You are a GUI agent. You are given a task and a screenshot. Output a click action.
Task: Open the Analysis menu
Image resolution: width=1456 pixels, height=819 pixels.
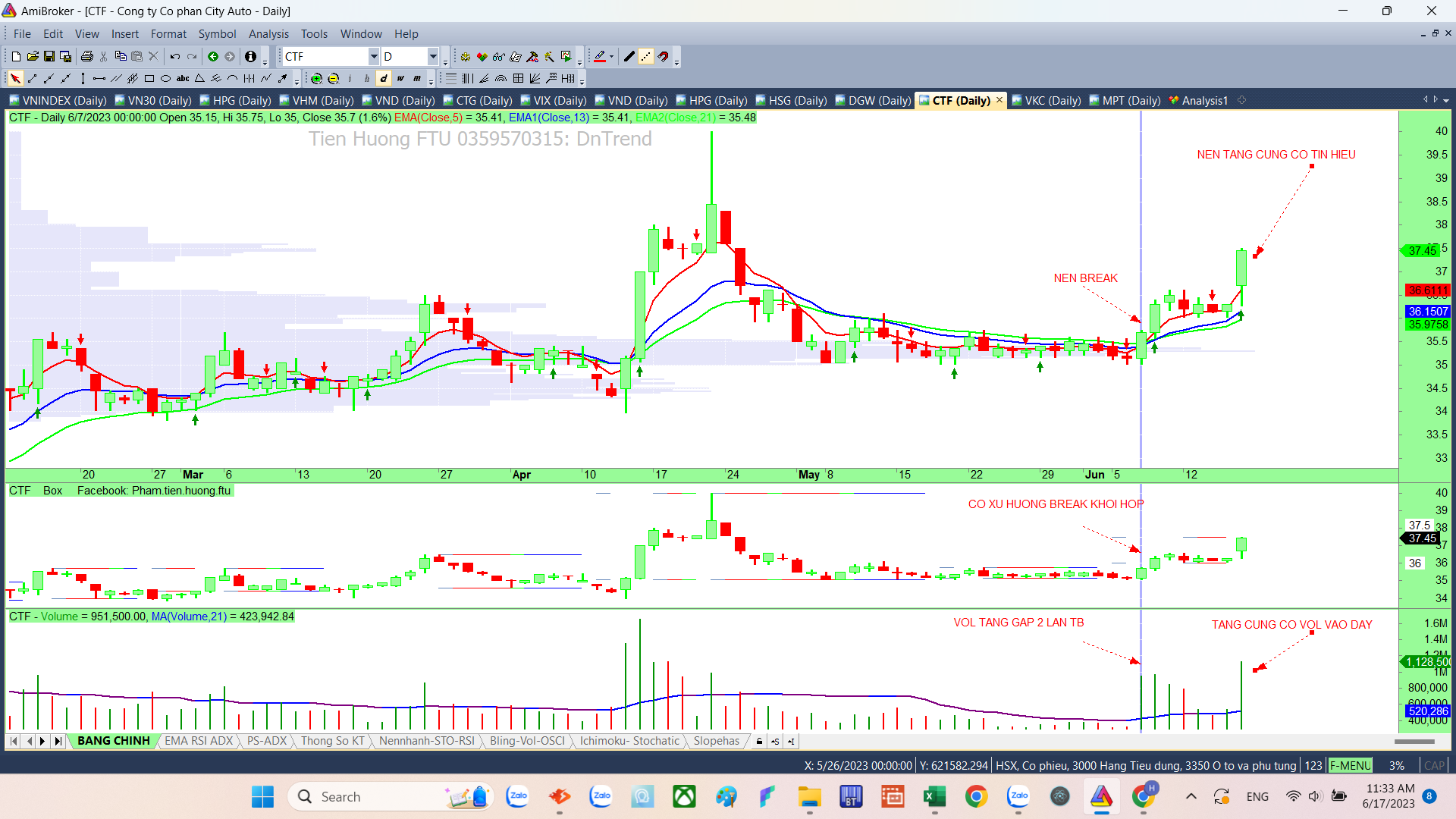click(x=268, y=34)
